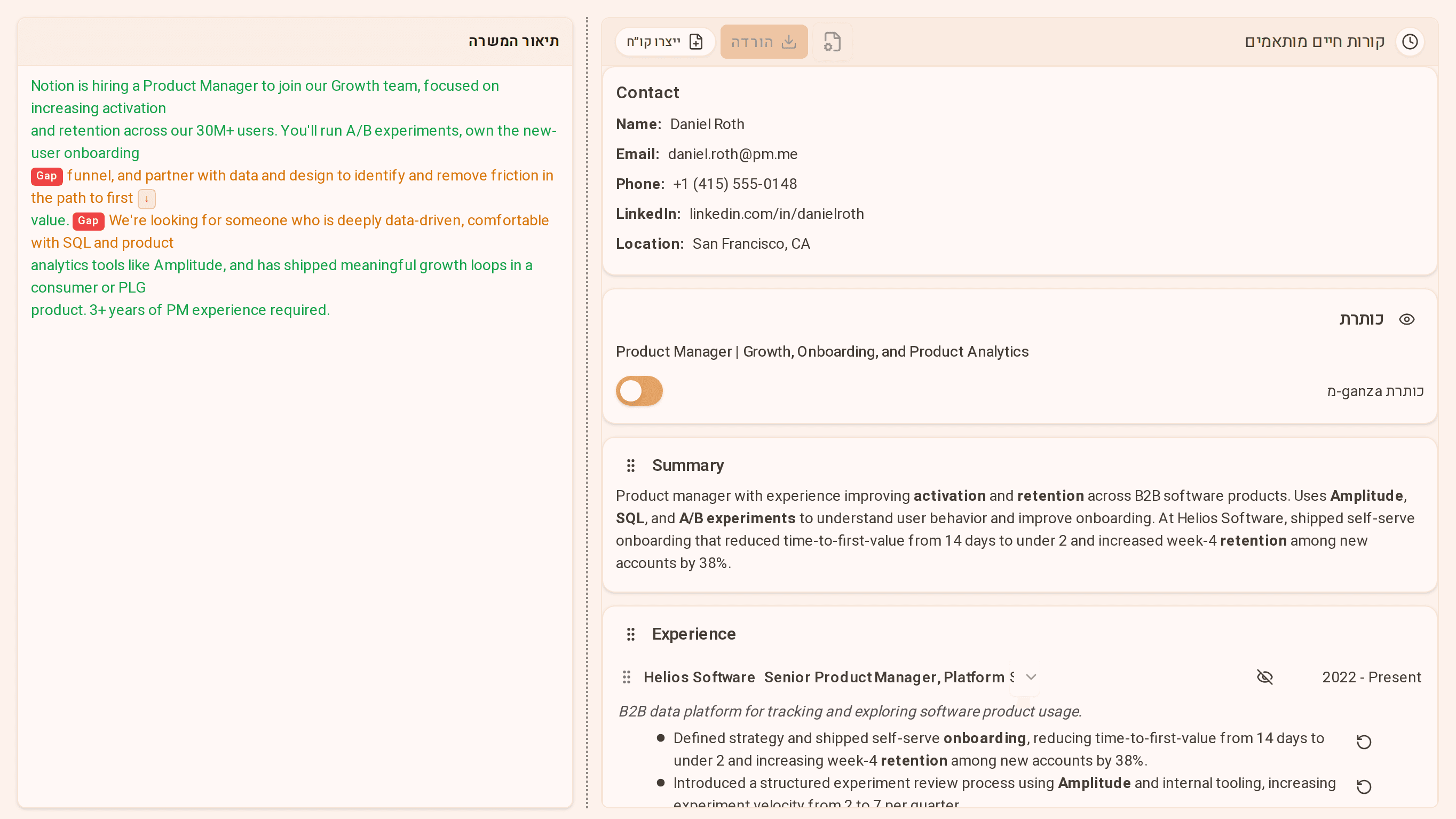Click the Summary section heading
The height and width of the screenshot is (819, 1456).
688,465
